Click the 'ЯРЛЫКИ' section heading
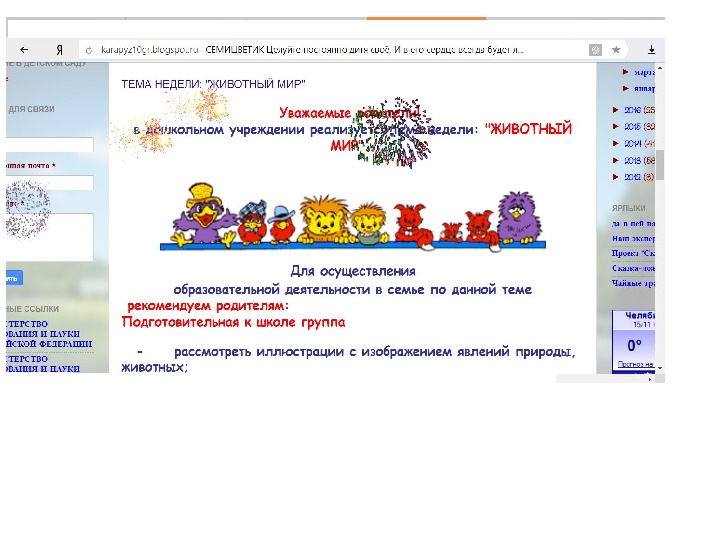 (x=629, y=208)
